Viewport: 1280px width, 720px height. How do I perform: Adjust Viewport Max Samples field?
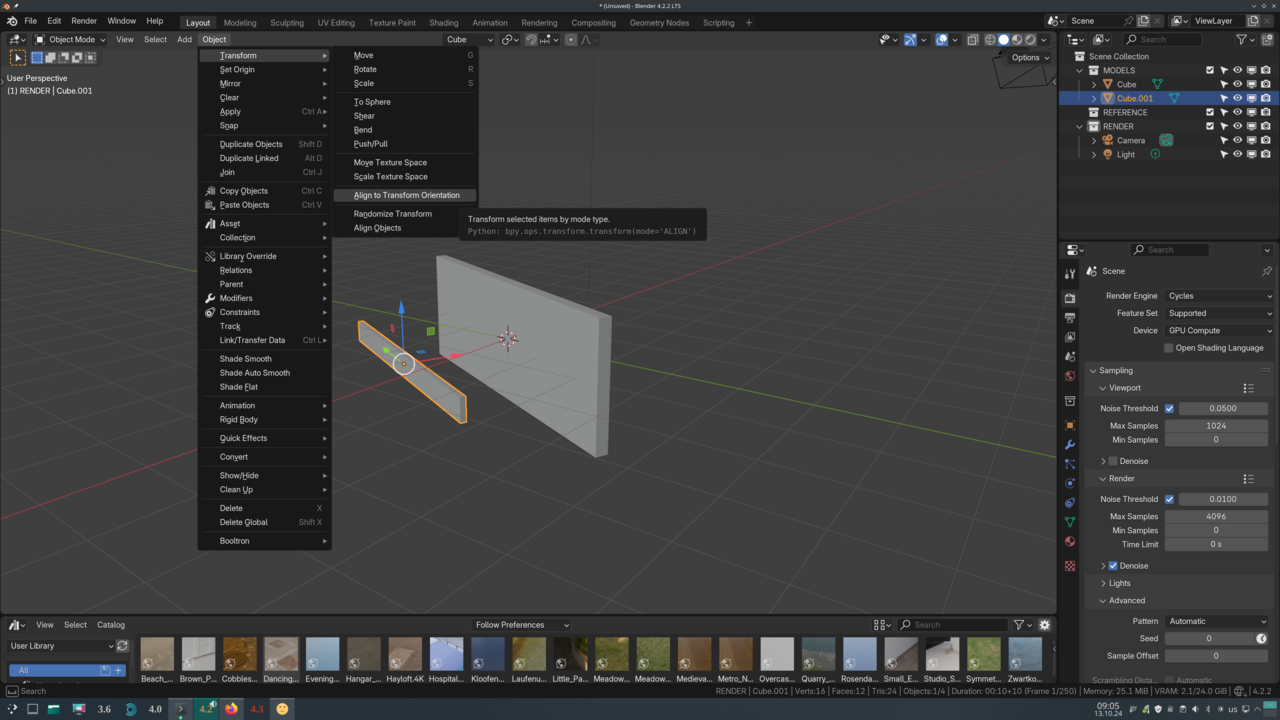[x=1216, y=426]
